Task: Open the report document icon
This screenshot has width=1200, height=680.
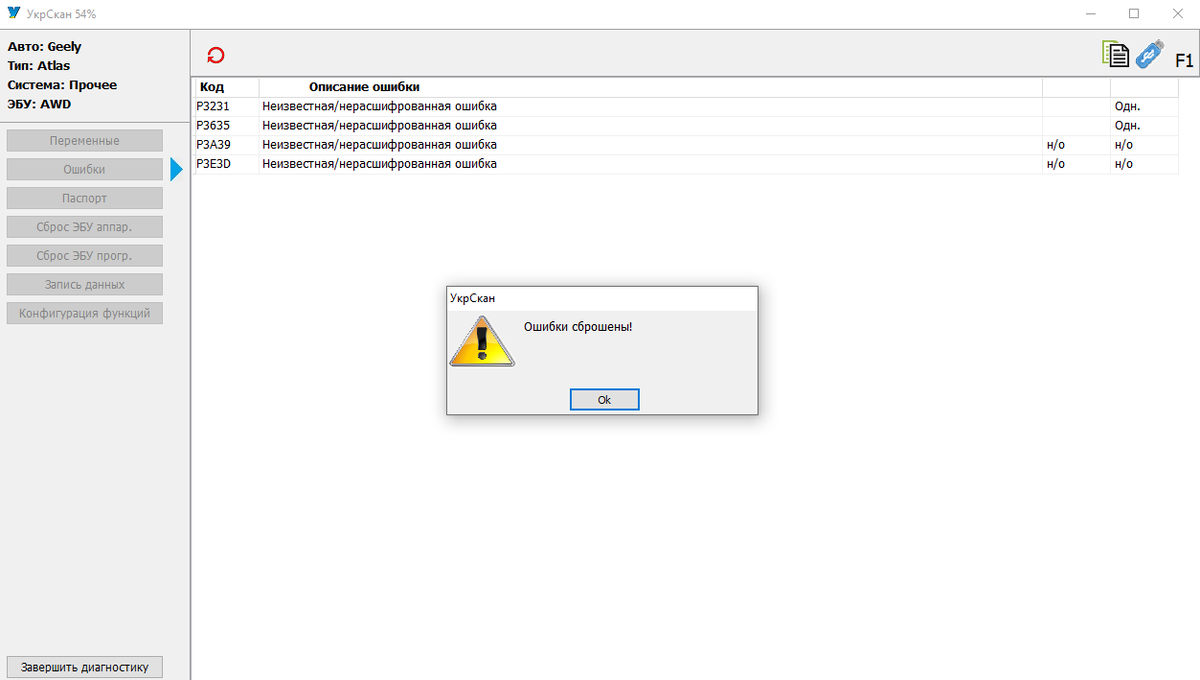Action: coord(1115,55)
